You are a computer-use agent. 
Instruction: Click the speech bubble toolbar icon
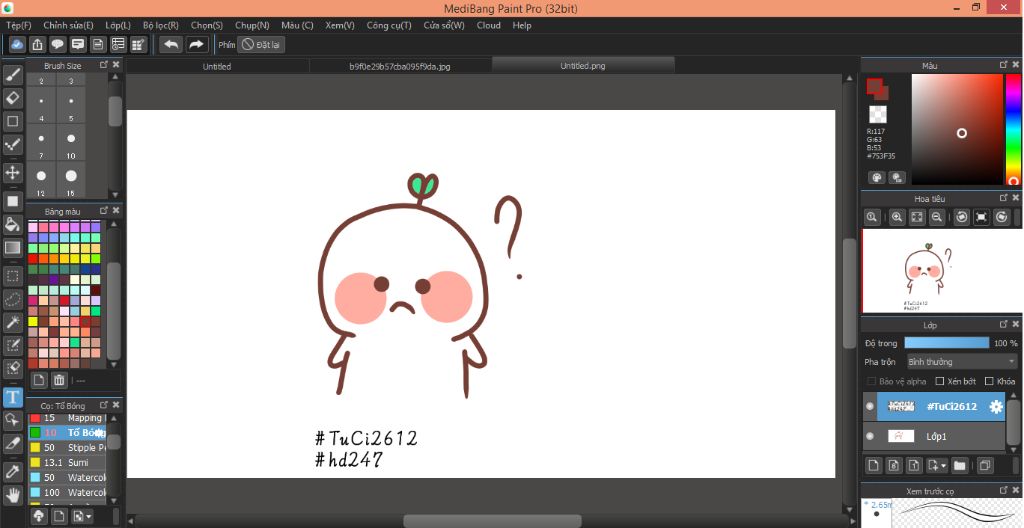(x=57, y=44)
